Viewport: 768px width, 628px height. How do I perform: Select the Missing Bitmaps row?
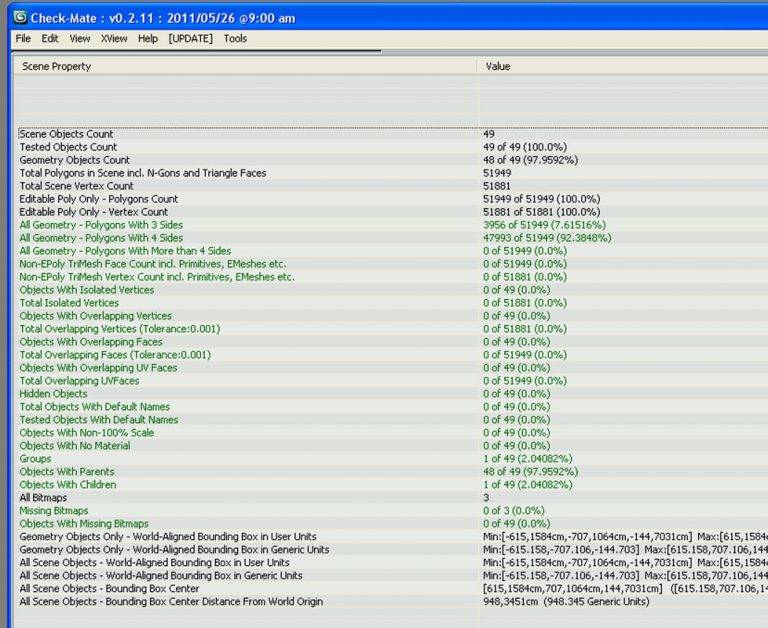(x=54, y=511)
